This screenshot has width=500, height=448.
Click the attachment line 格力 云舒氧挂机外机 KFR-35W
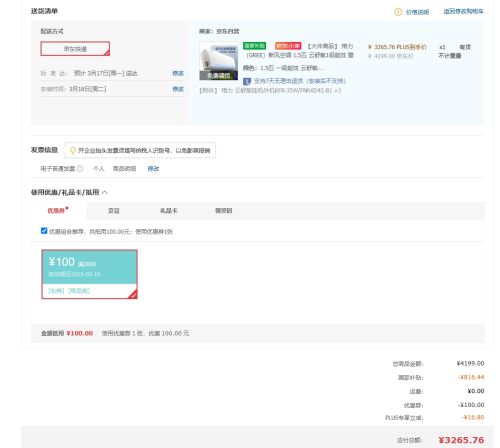(270, 90)
